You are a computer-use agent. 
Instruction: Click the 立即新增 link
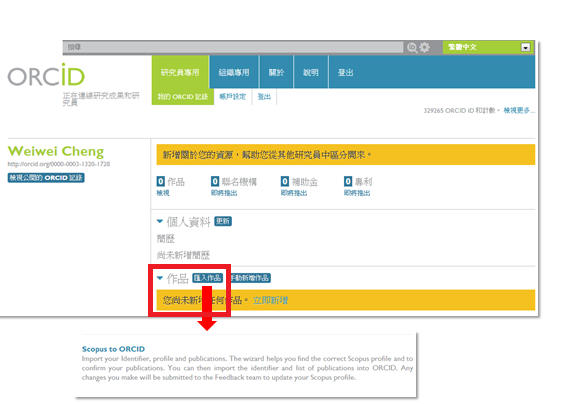pos(270,300)
